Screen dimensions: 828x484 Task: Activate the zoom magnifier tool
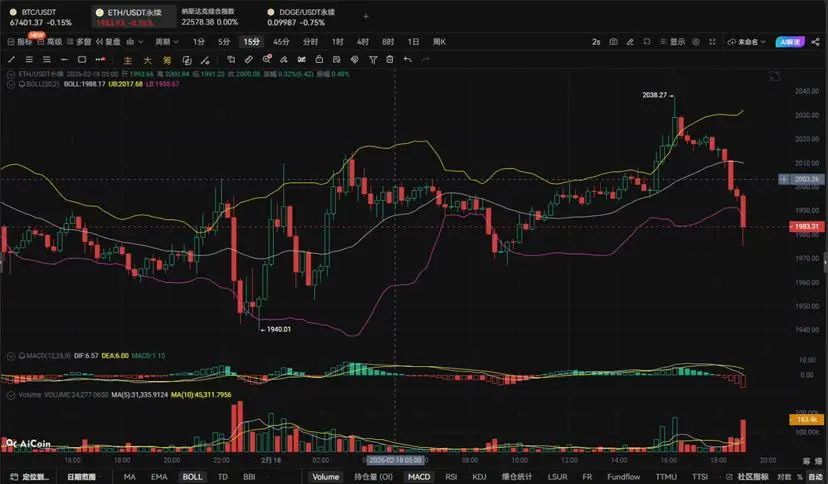tap(267, 59)
